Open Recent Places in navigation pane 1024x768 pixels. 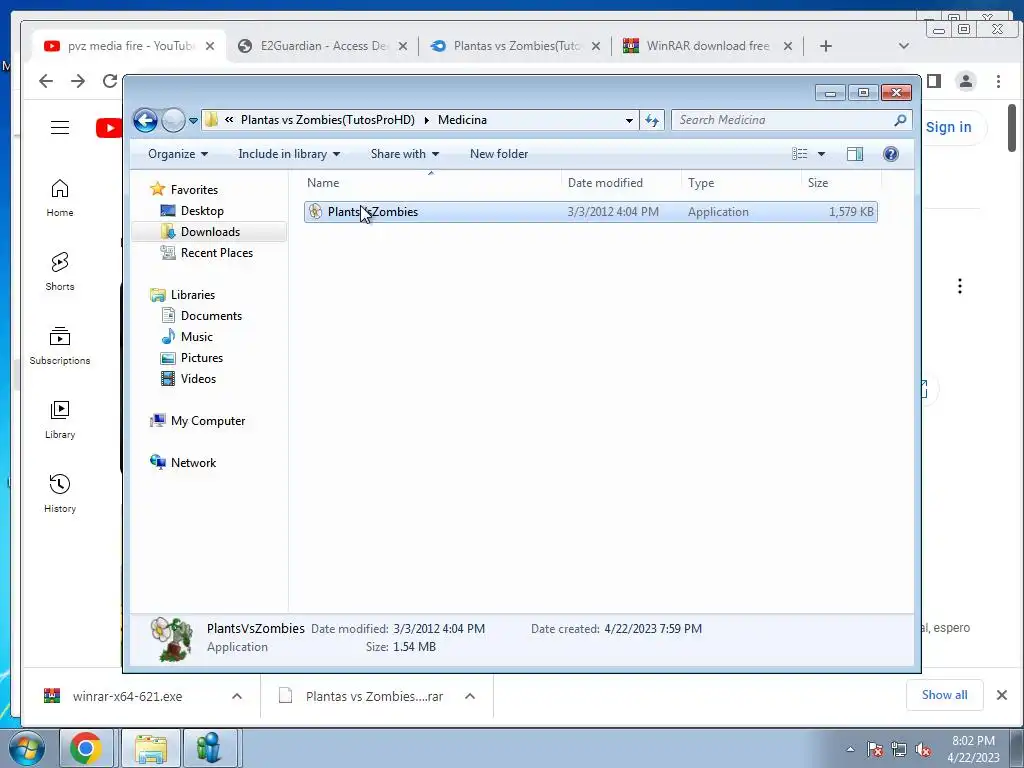(207, 253)
